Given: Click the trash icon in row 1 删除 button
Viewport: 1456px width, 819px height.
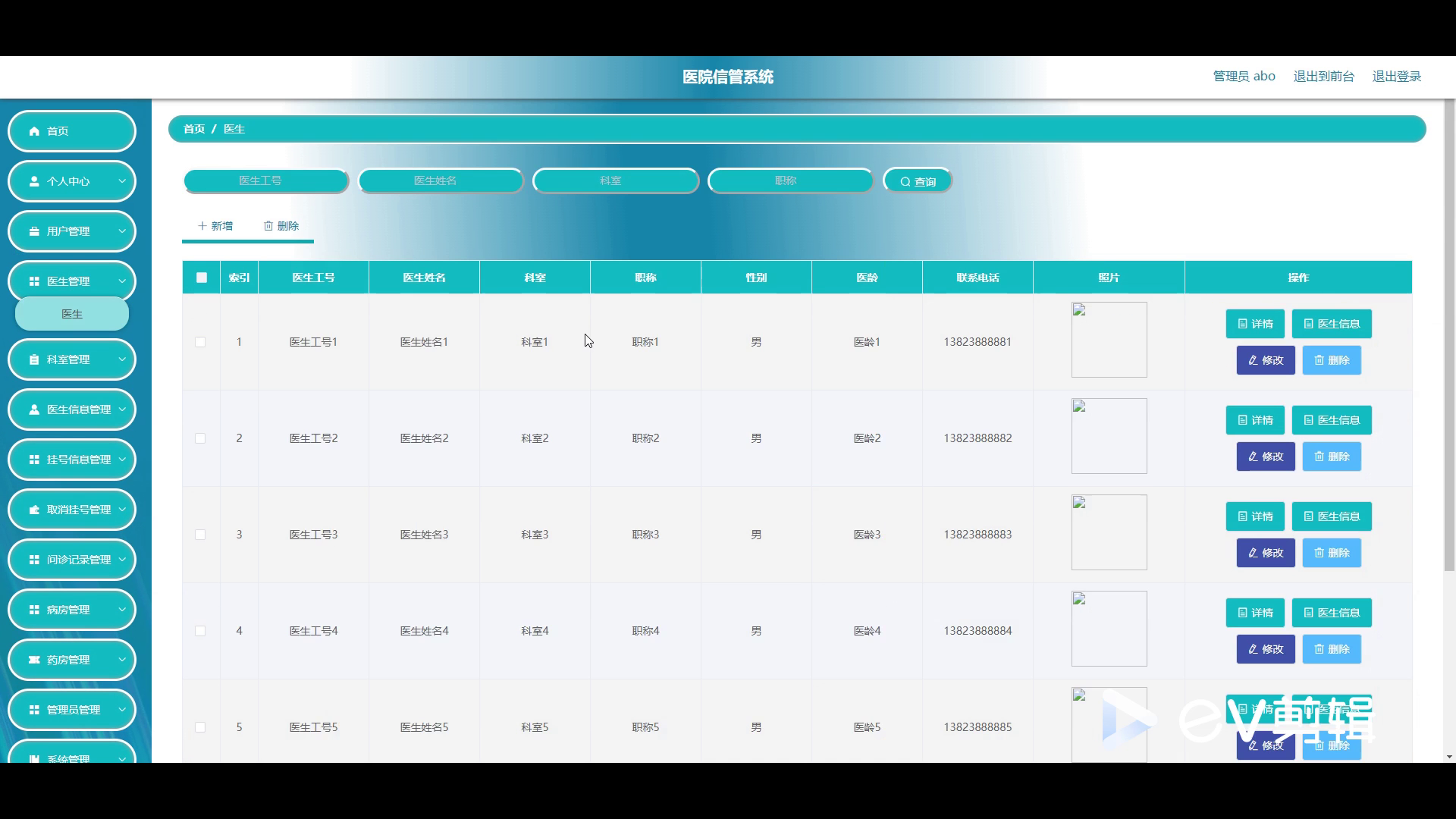Looking at the screenshot, I should click(x=1319, y=360).
